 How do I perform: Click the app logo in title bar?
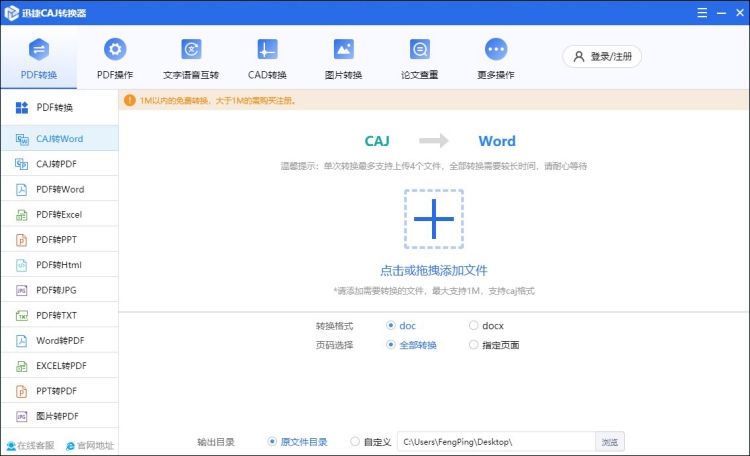[11, 13]
